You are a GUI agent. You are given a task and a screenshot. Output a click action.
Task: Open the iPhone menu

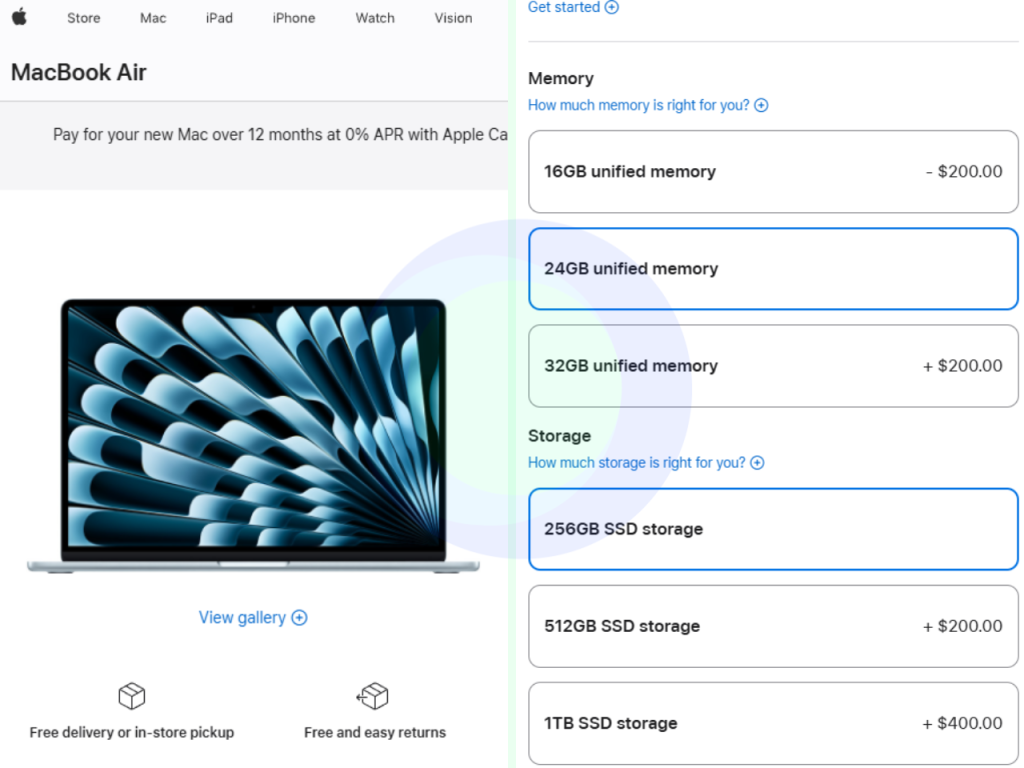294,18
